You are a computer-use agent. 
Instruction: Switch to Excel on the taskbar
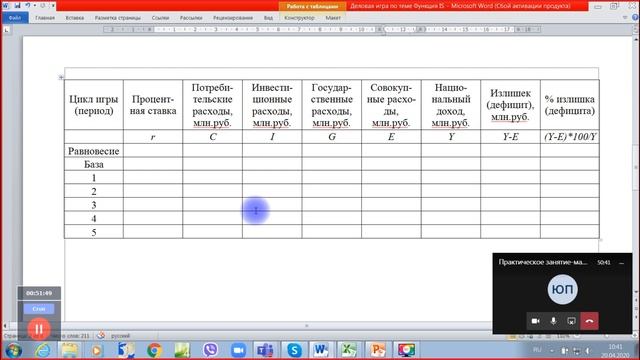(x=349, y=350)
